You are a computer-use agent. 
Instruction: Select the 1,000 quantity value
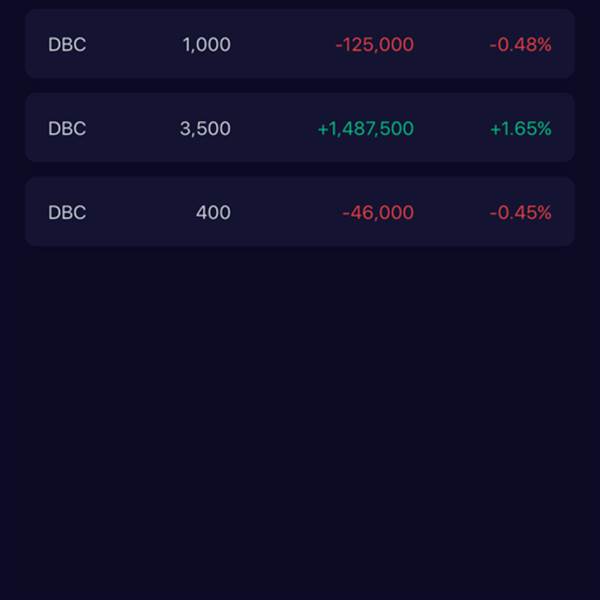[207, 44]
